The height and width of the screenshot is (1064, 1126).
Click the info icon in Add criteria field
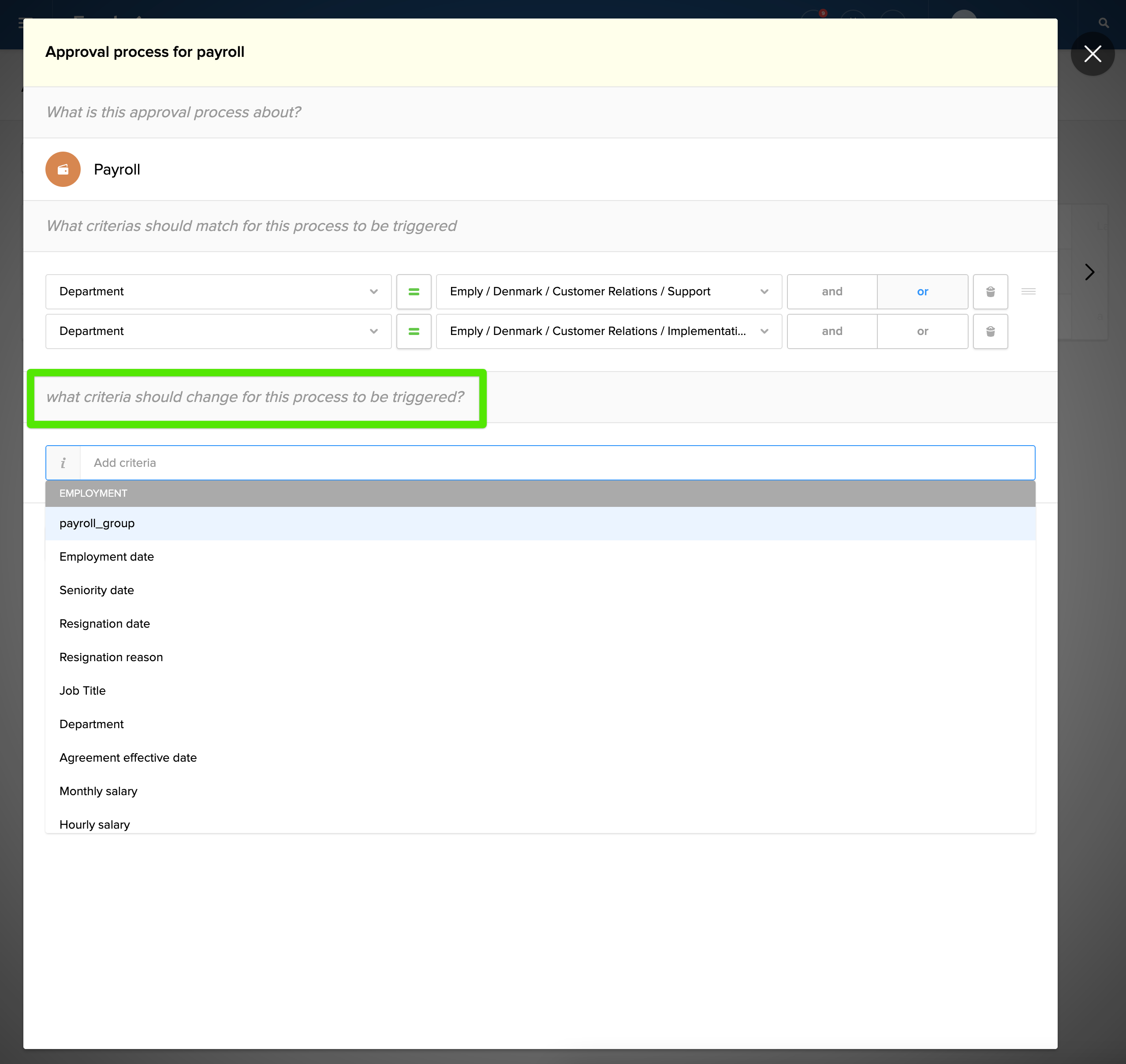(63, 463)
